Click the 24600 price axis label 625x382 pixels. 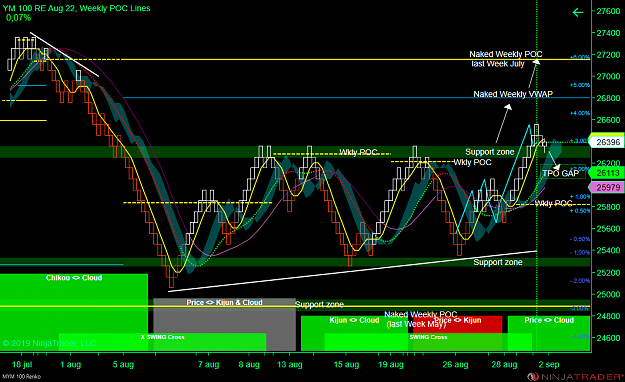pos(608,338)
